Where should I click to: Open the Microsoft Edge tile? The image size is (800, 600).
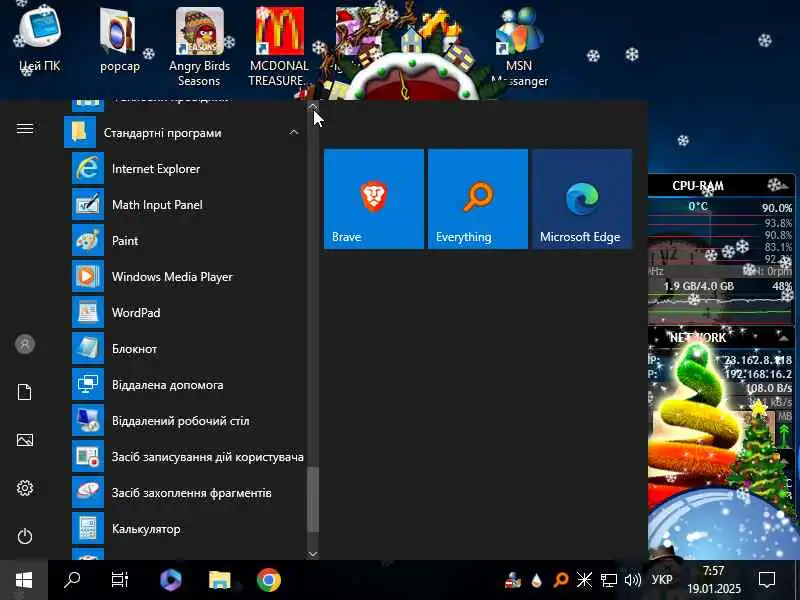click(x=582, y=199)
